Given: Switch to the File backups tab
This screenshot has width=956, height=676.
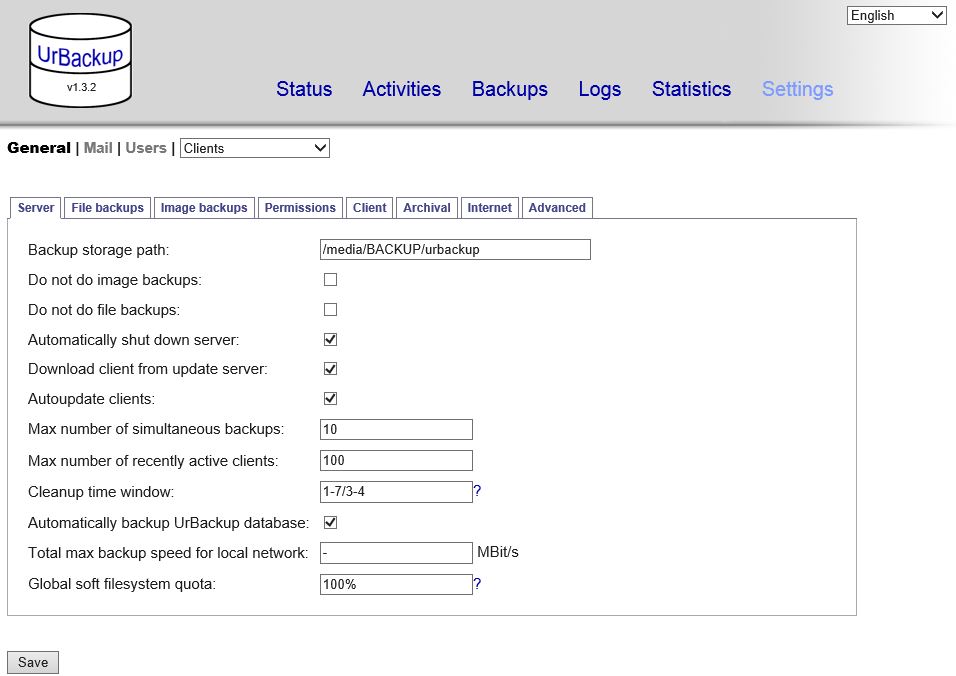Looking at the screenshot, I should click(107, 208).
